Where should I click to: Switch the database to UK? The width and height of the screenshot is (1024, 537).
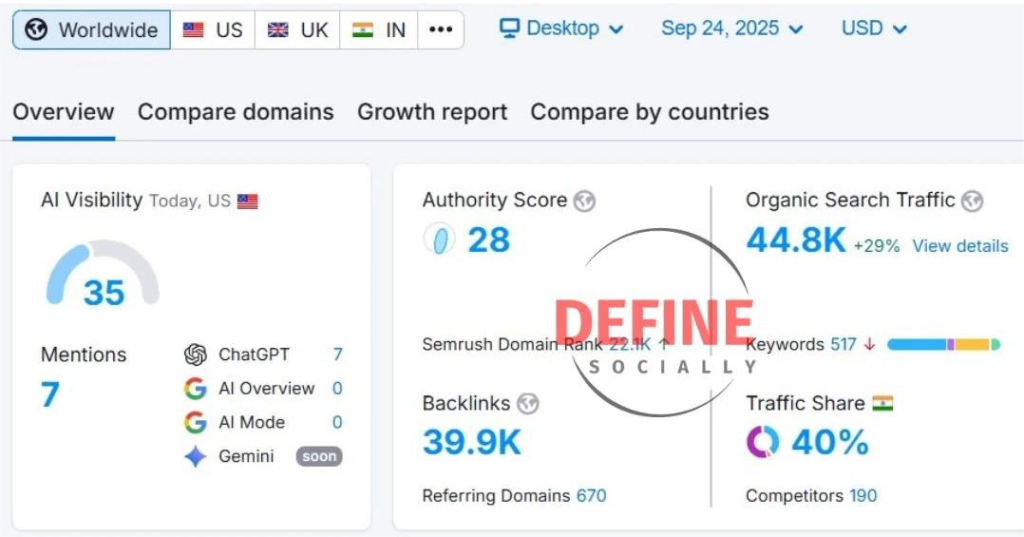(x=298, y=30)
